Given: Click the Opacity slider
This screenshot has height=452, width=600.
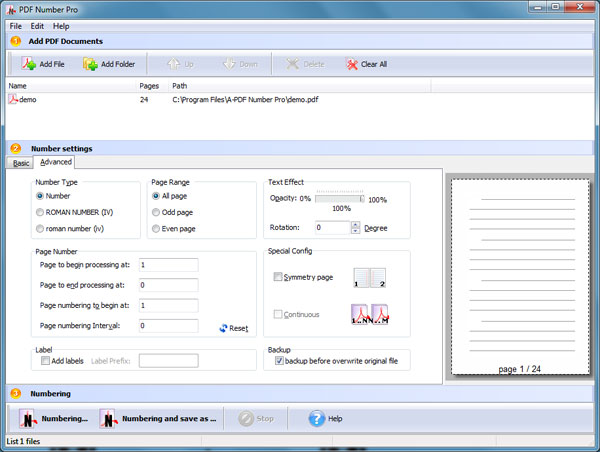Looking at the screenshot, I should pyautogui.click(x=340, y=198).
